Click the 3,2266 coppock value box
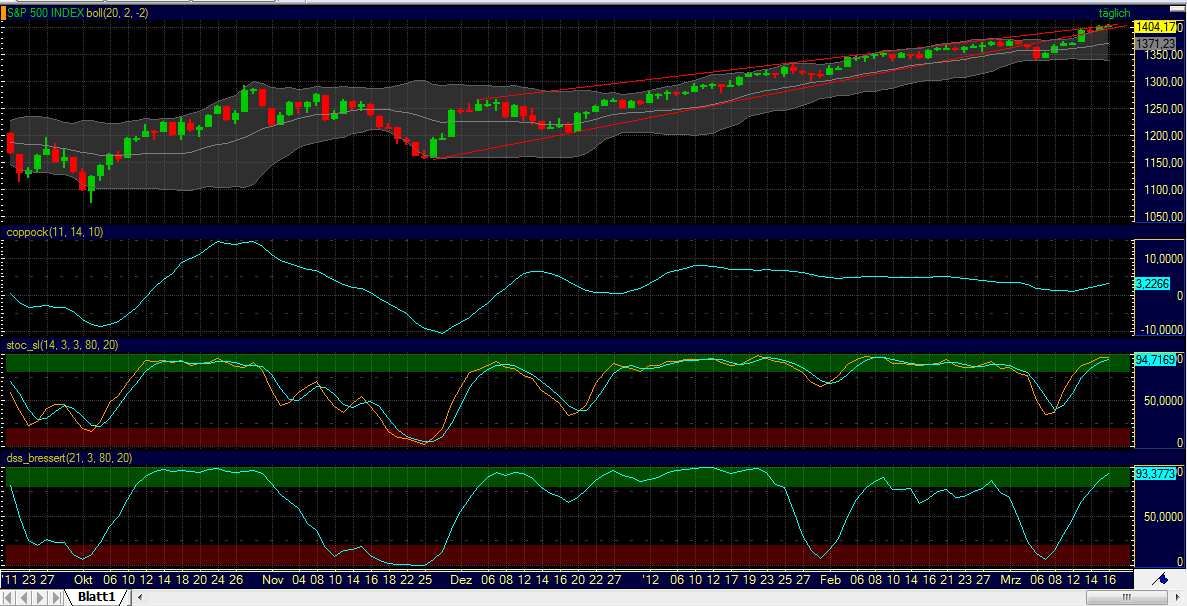 pyautogui.click(x=1152, y=284)
